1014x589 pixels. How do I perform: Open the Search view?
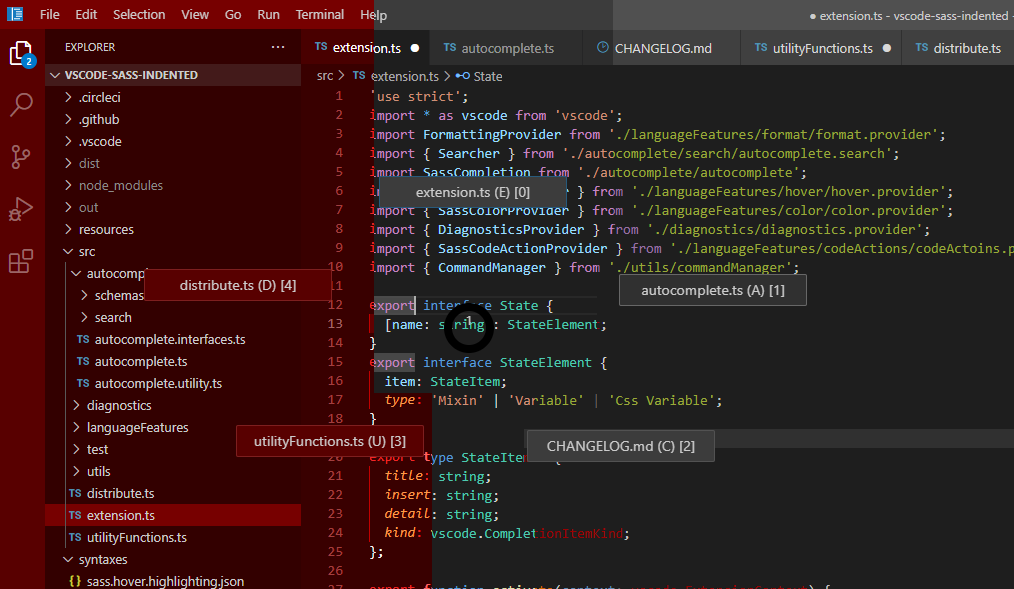point(21,104)
